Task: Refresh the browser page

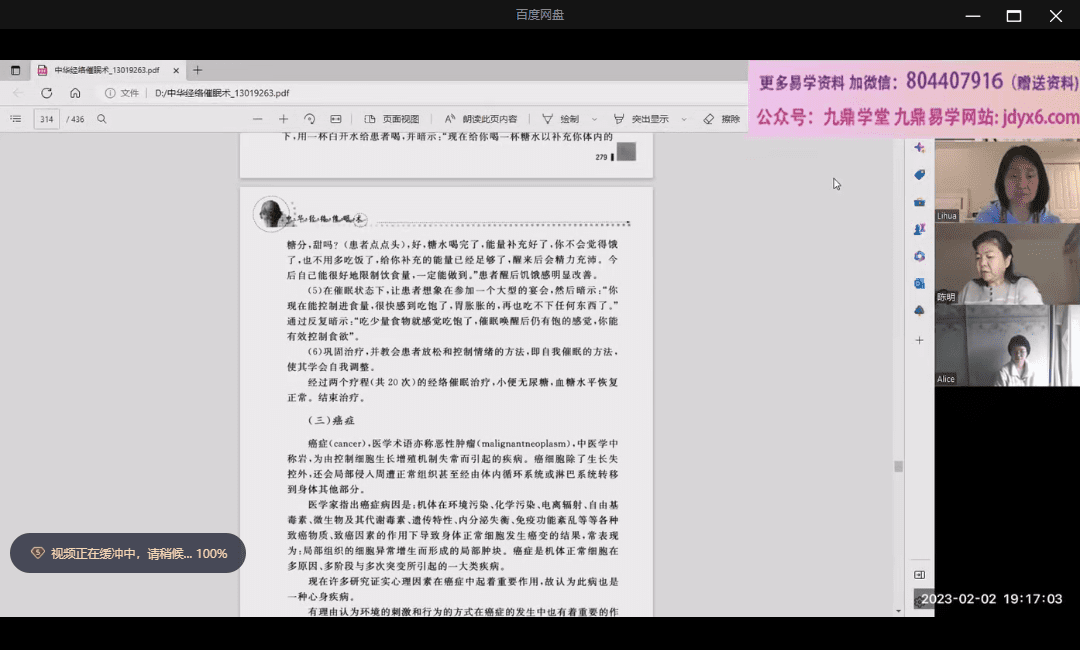Action: (46, 93)
